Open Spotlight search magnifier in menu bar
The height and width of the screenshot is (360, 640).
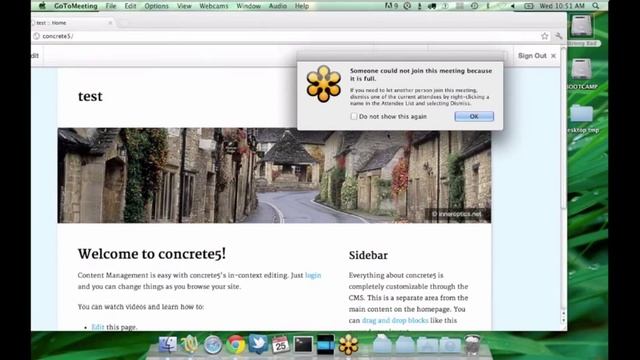[x=596, y=6]
